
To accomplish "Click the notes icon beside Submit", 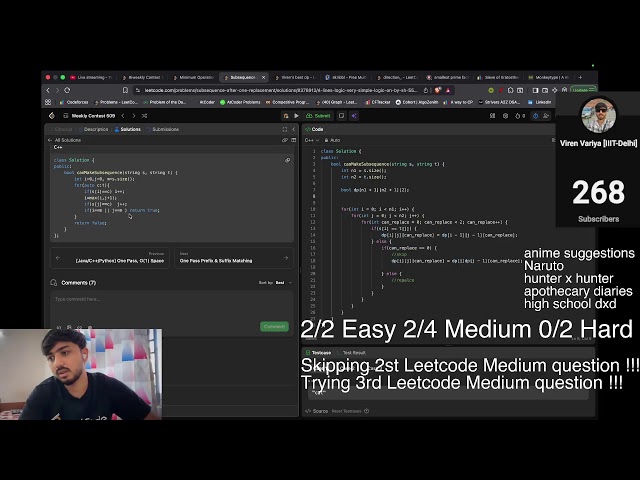I will (x=341, y=116).
